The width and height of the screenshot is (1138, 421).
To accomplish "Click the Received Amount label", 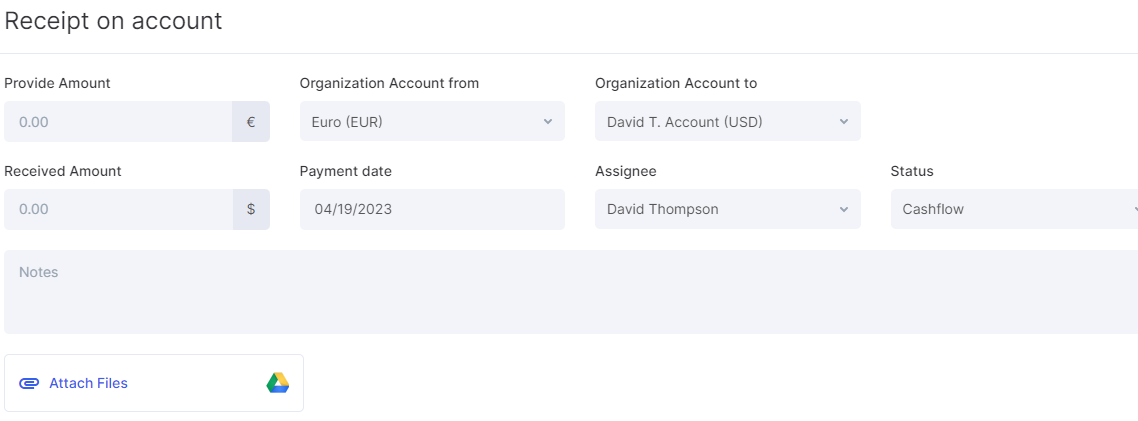I will pyautogui.click(x=63, y=172).
